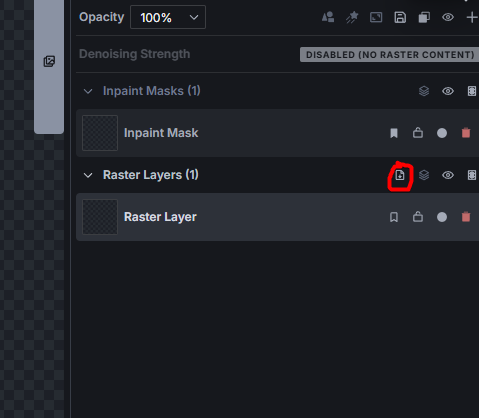Click the Inpaint Mask fill color circle
This screenshot has height=418, width=479.
(442, 133)
